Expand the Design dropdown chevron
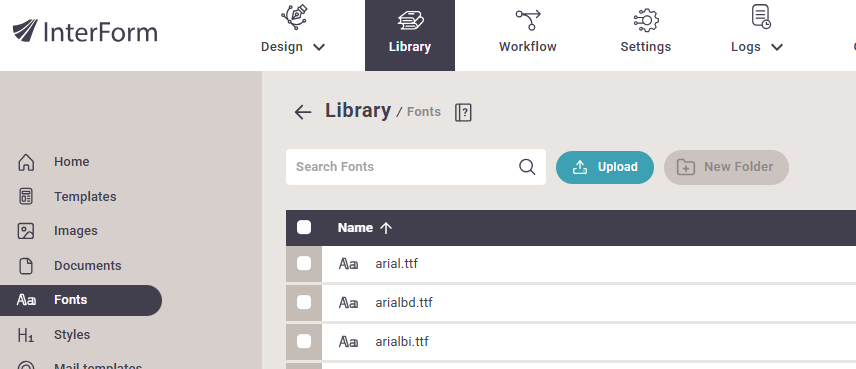This screenshot has width=856, height=369. 319,47
